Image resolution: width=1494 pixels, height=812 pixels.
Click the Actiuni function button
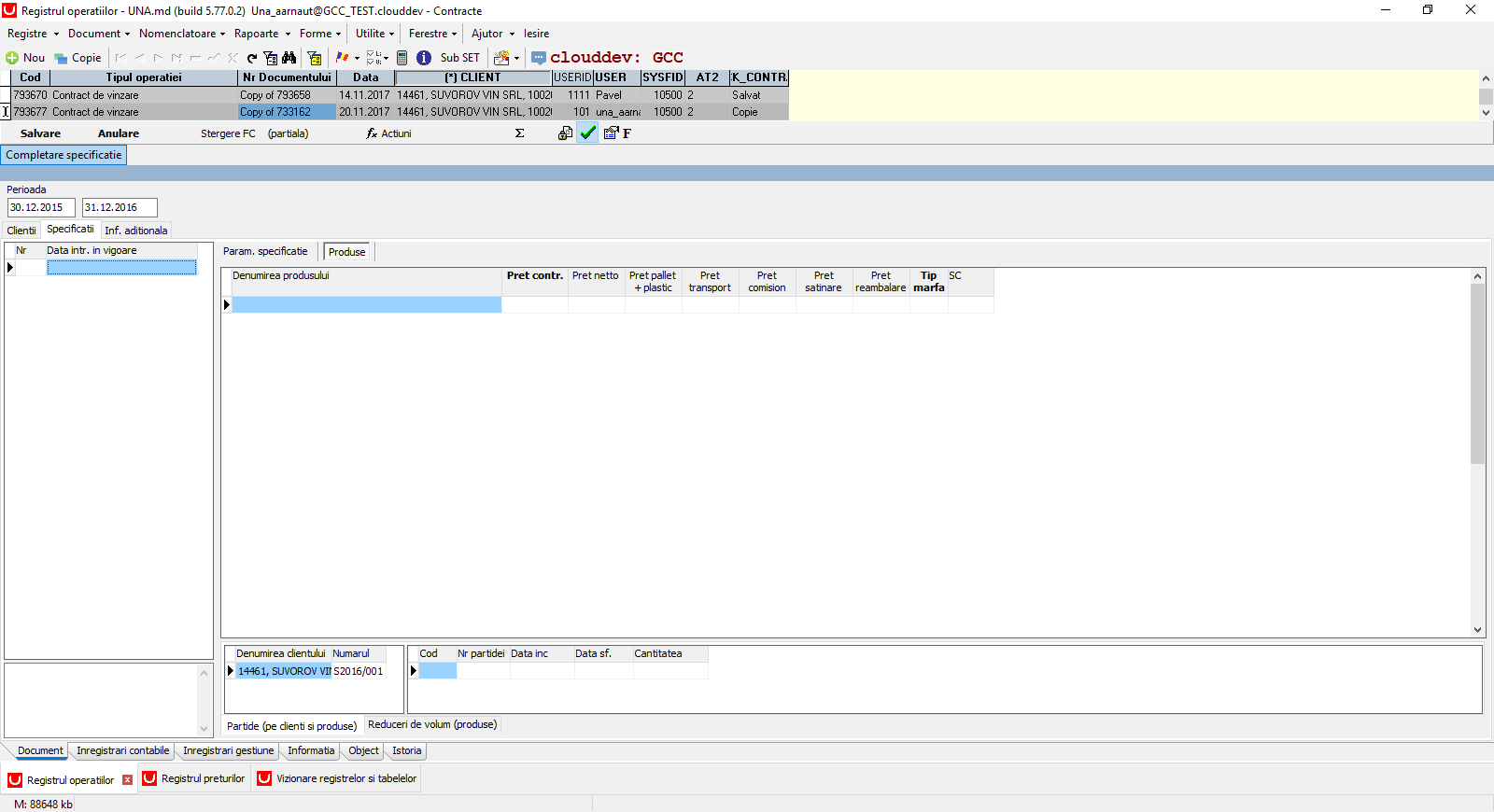point(388,133)
